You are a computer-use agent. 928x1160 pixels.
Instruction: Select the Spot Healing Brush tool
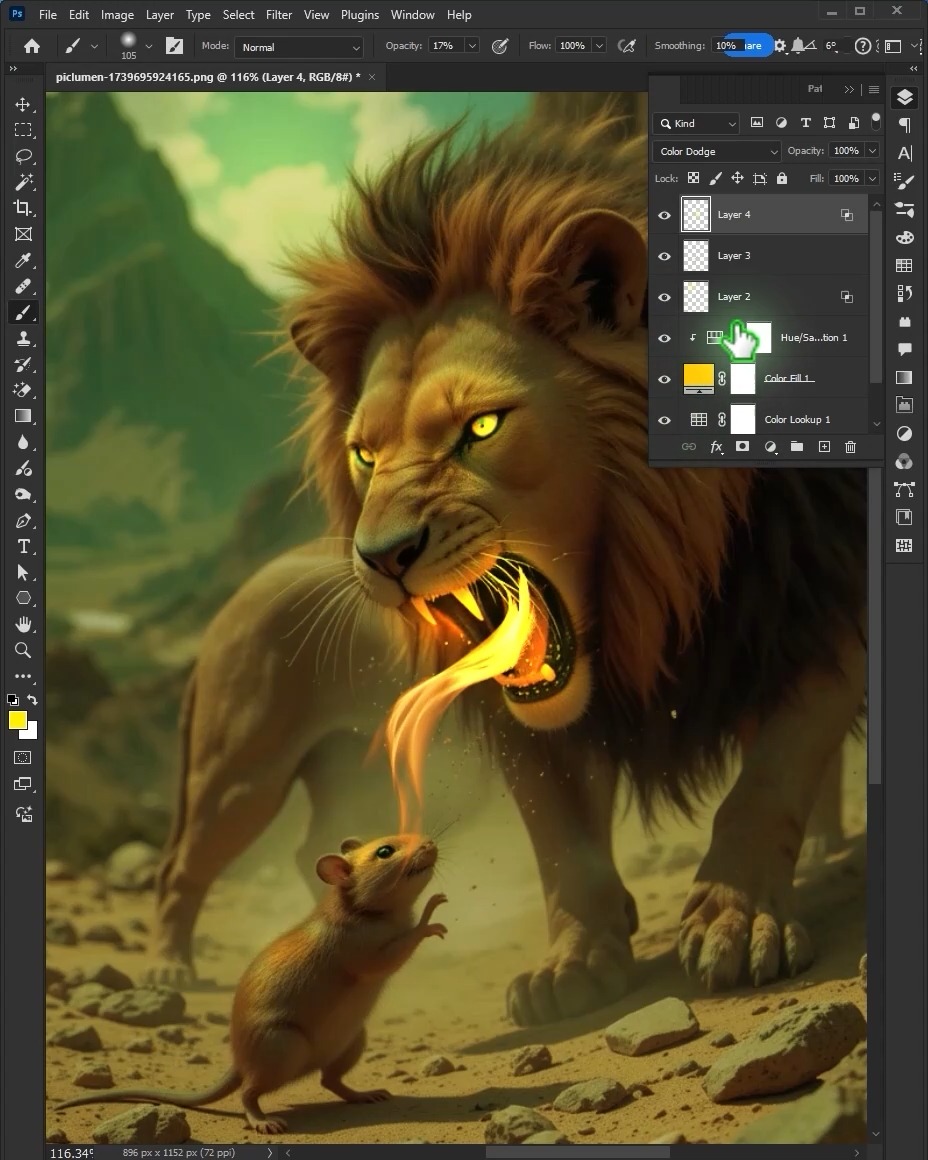(23, 286)
